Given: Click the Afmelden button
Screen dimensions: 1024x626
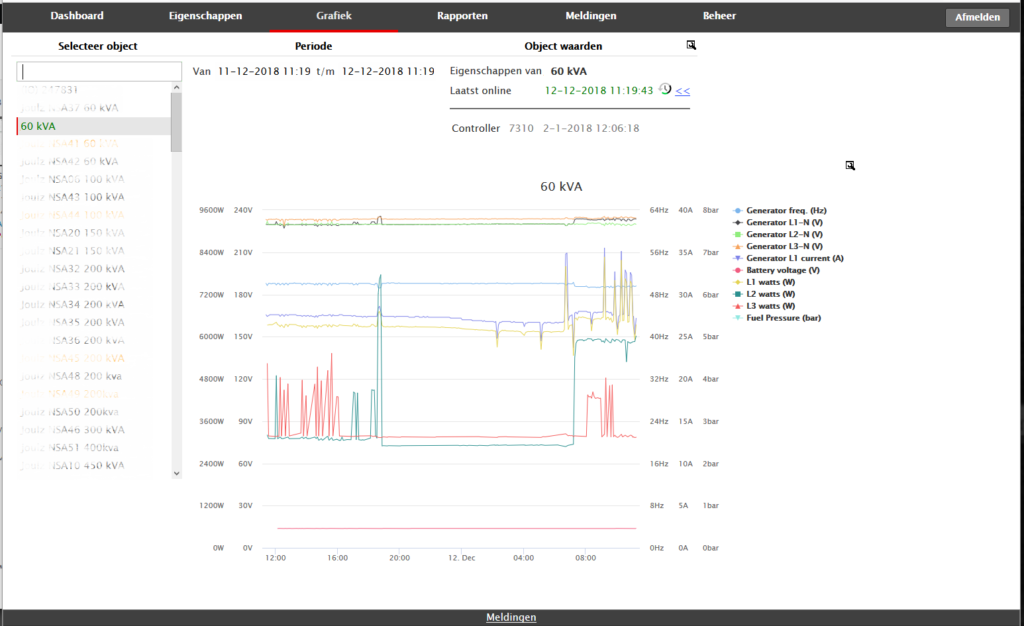Looking at the screenshot, I should click(x=977, y=17).
